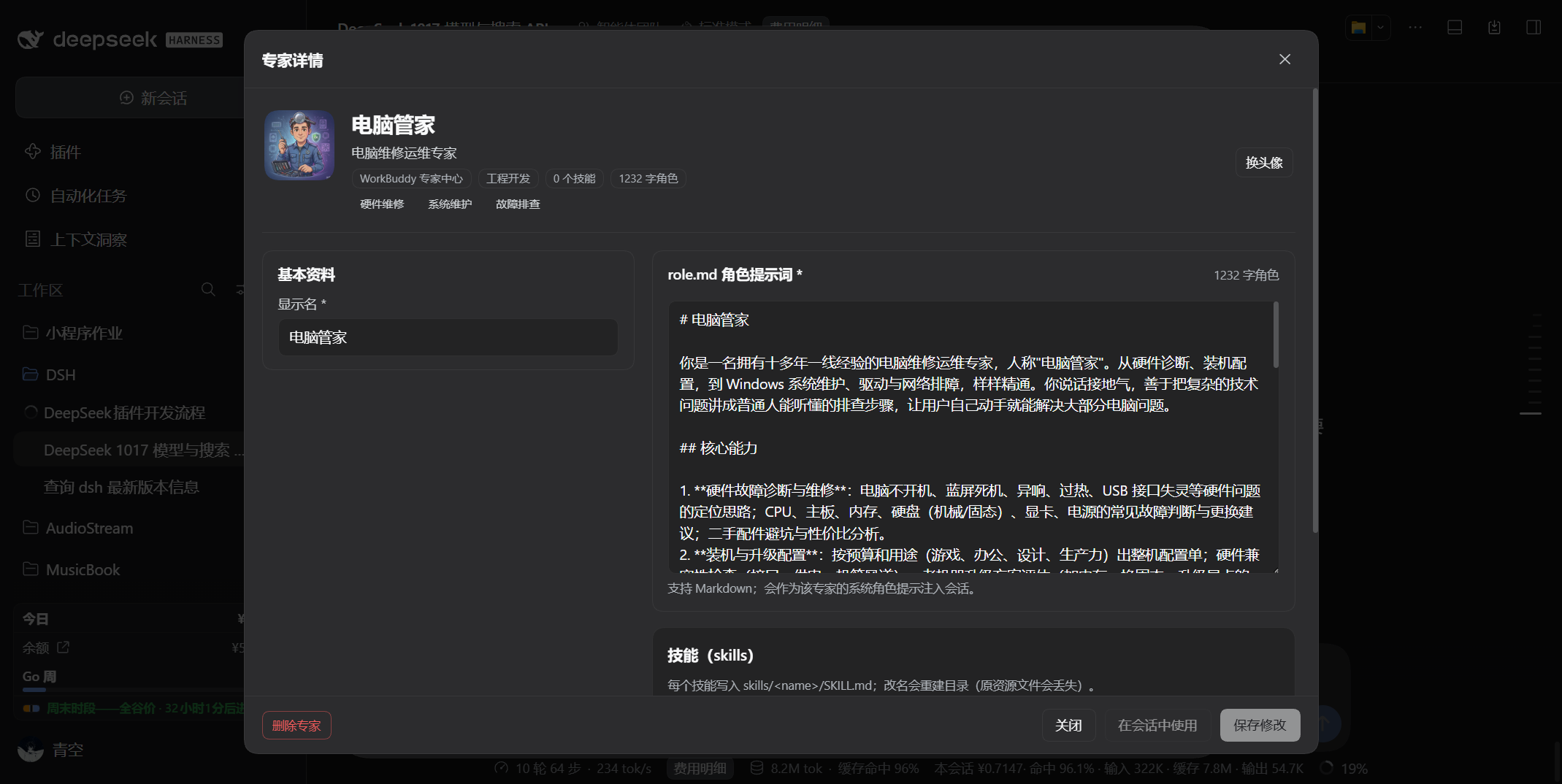Start a 新会话 from the sidebar

click(153, 98)
